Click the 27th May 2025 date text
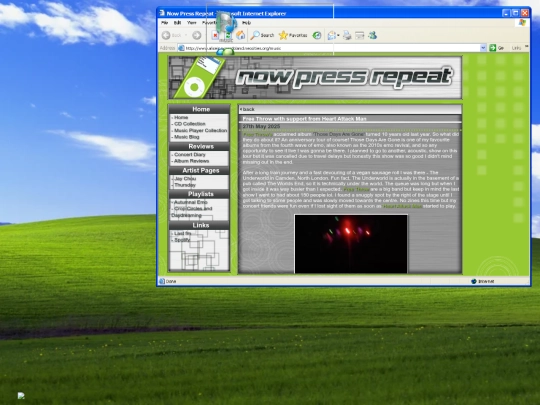This screenshot has width=540, height=405. pyautogui.click(x=261, y=126)
